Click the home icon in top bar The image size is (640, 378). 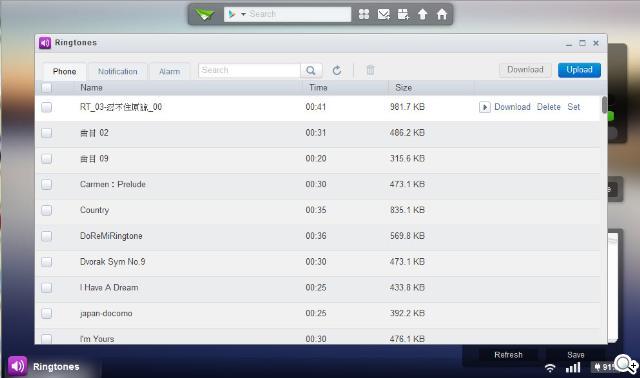pyautogui.click(x=442, y=14)
